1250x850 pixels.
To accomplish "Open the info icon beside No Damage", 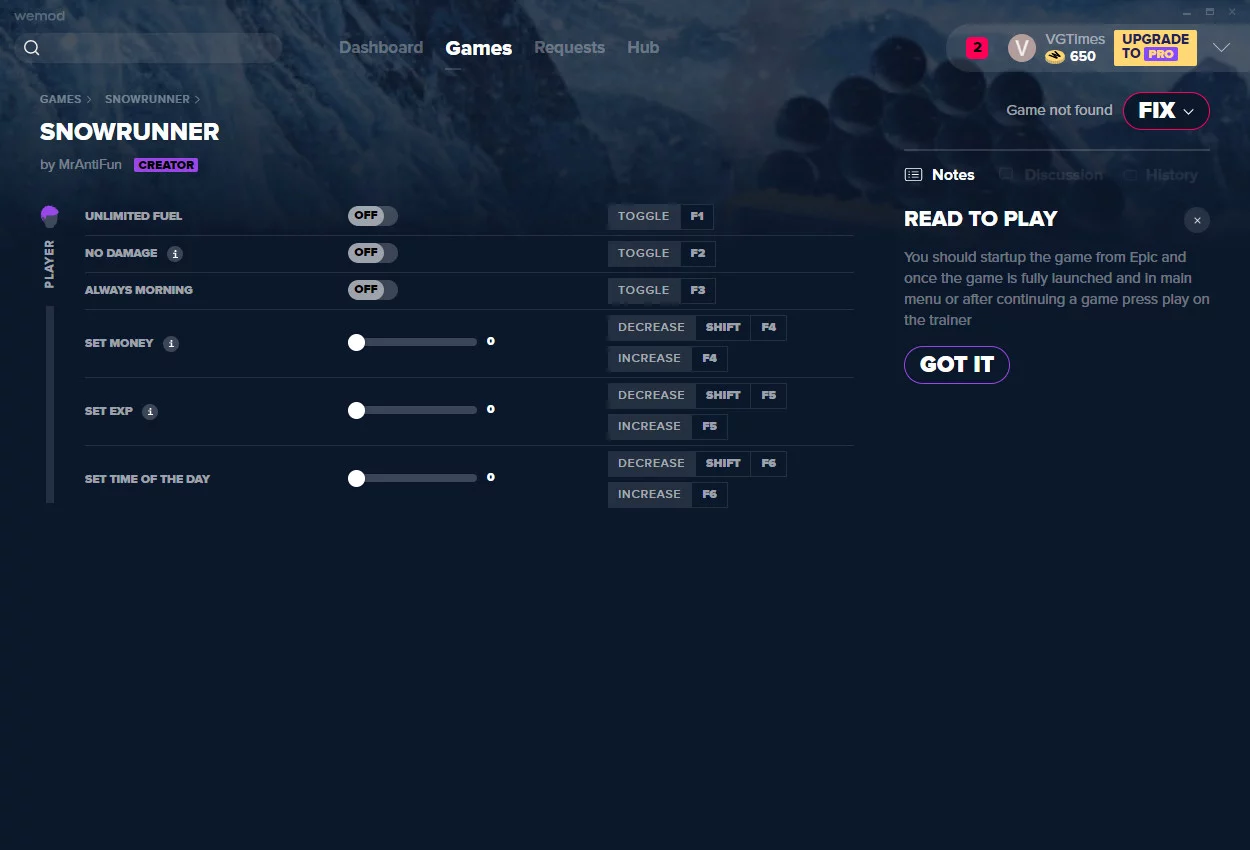I will tap(175, 254).
